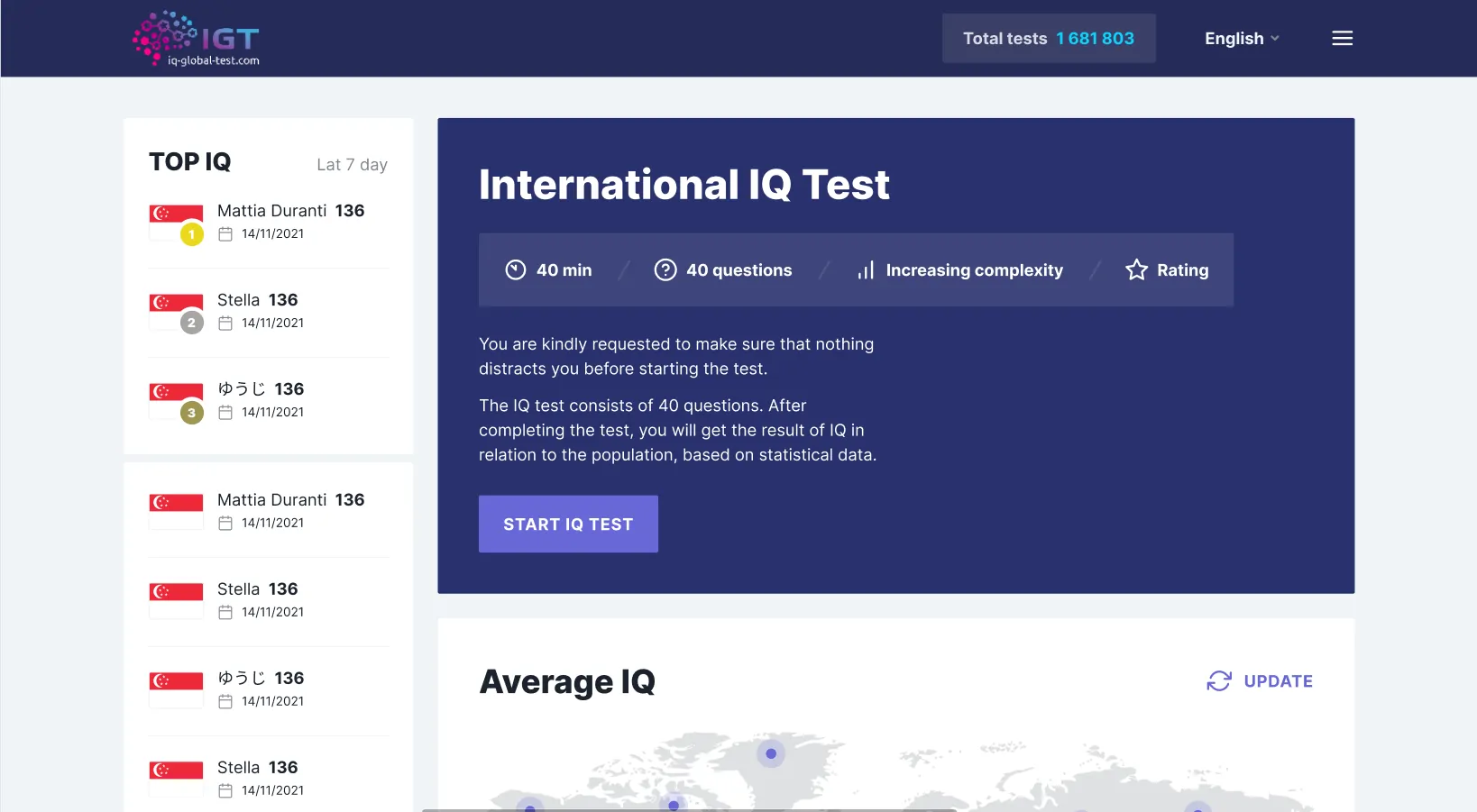This screenshot has height=812, width=1477.
Task: Click the topmost map marker dot
Action: 771,753
